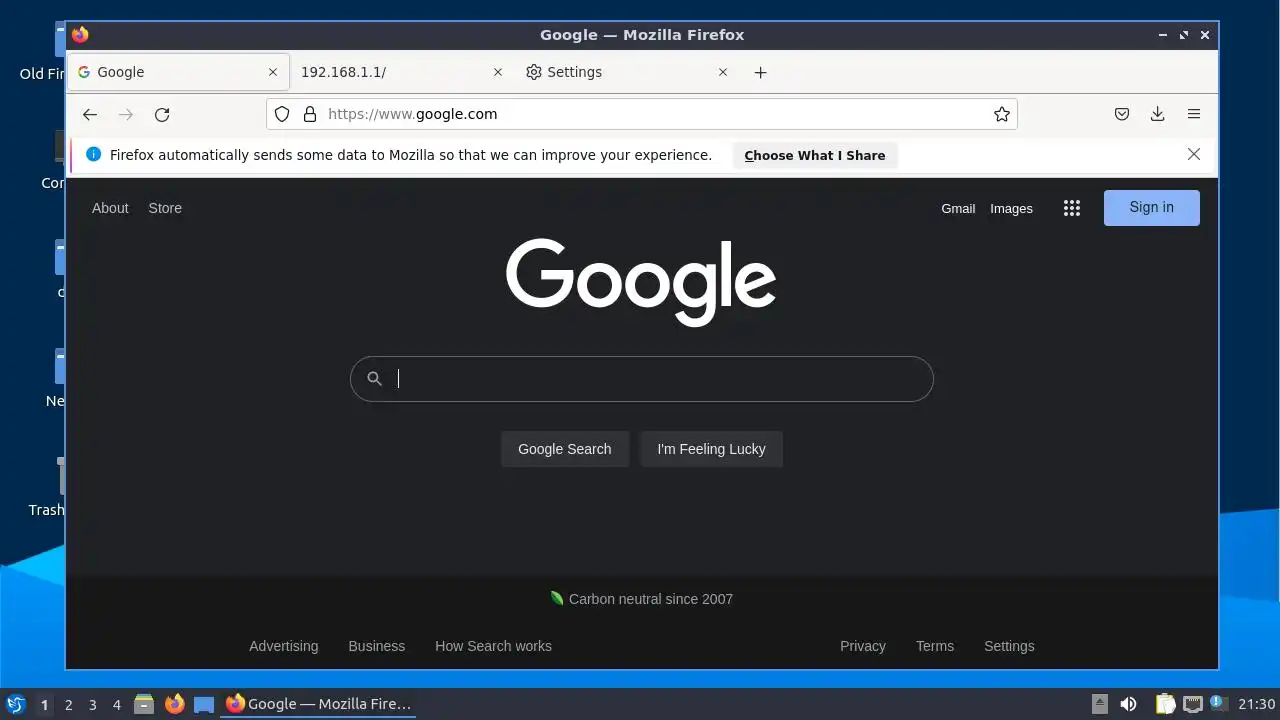The height and width of the screenshot is (720, 1280).
Task: Open the tracking protection shield icon
Action: click(282, 114)
